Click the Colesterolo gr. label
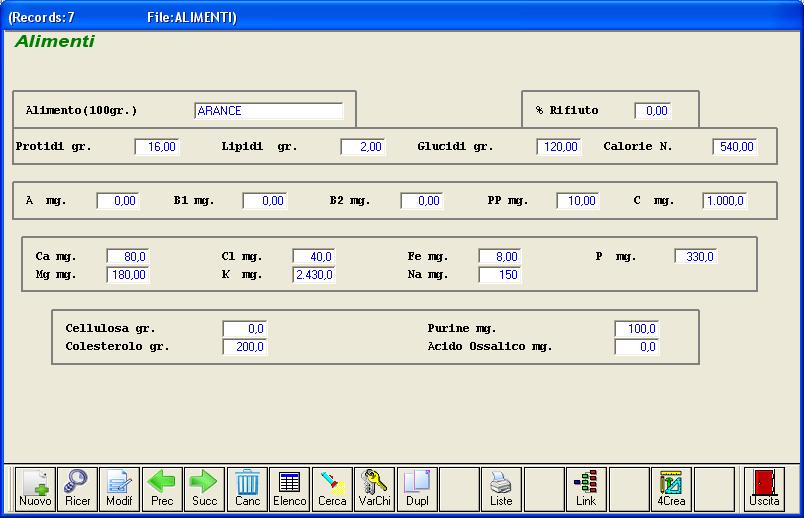 pyautogui.click(x=117, y=347)
